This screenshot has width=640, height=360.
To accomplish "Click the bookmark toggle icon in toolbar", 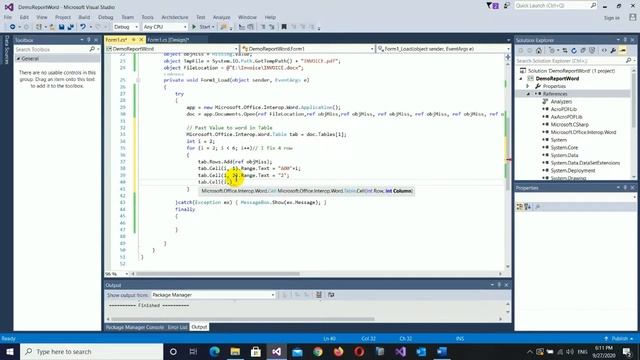I will point(284,27).
